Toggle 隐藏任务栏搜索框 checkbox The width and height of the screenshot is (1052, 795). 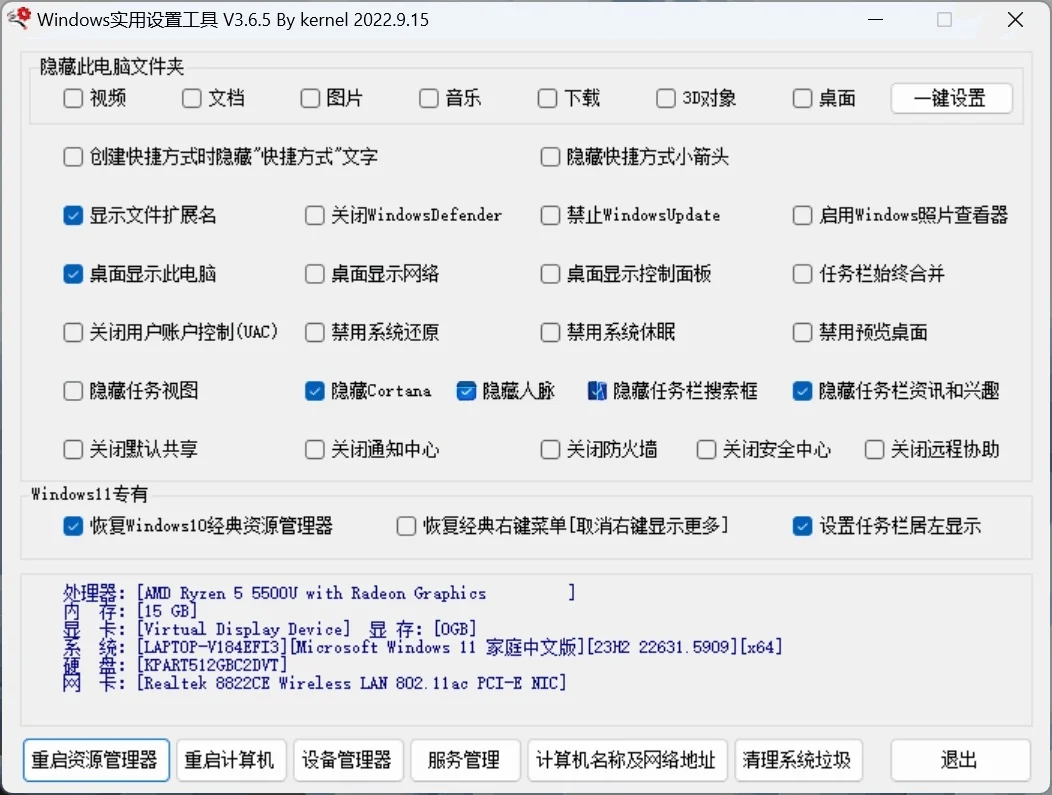(x=598, y=391)
